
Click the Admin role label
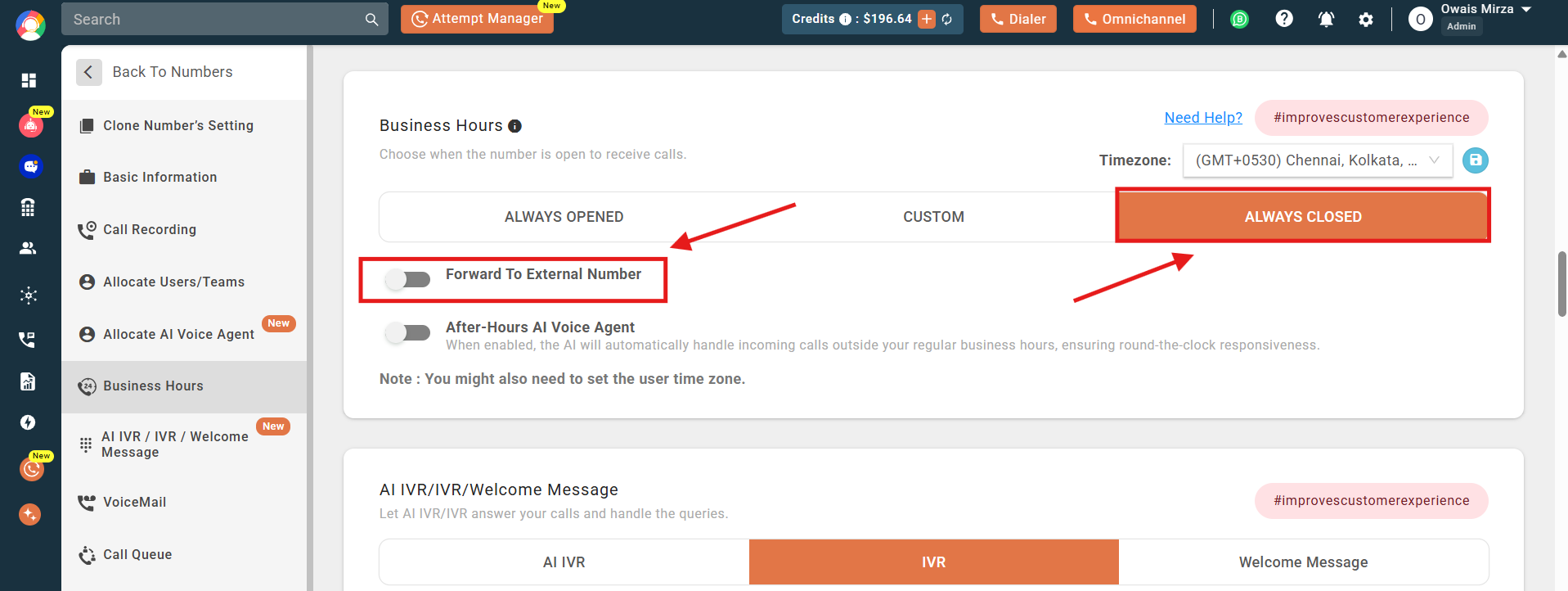[1461, 27]
